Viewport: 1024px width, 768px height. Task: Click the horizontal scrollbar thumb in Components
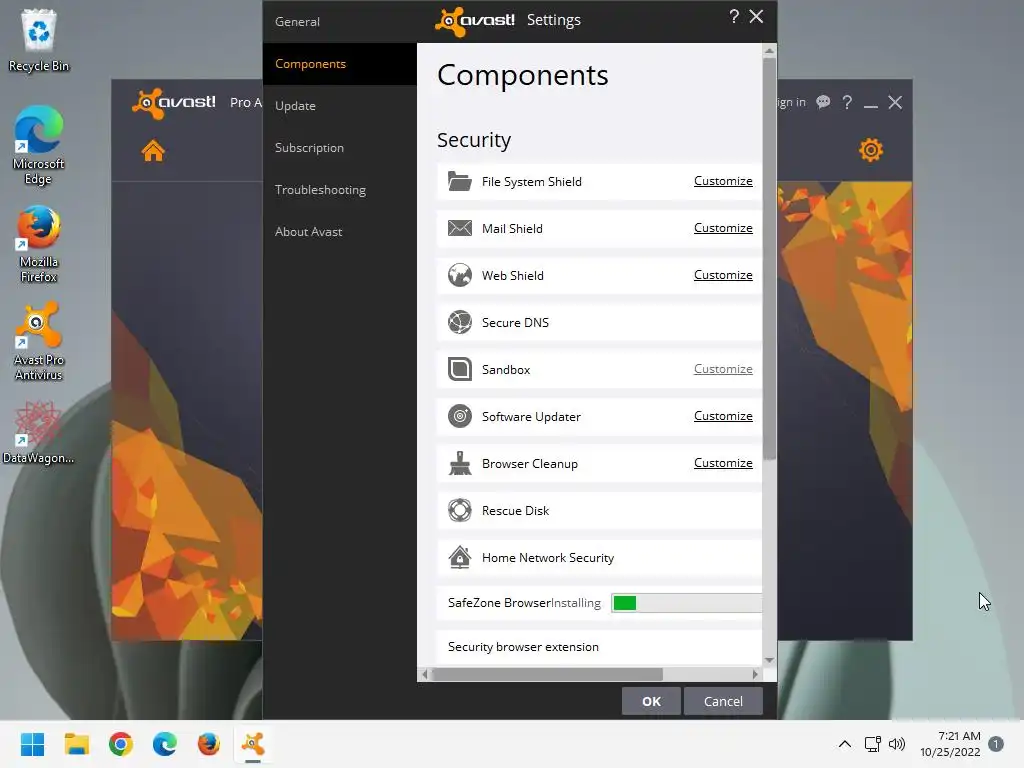pyautogui.click(x=547, y=674)
